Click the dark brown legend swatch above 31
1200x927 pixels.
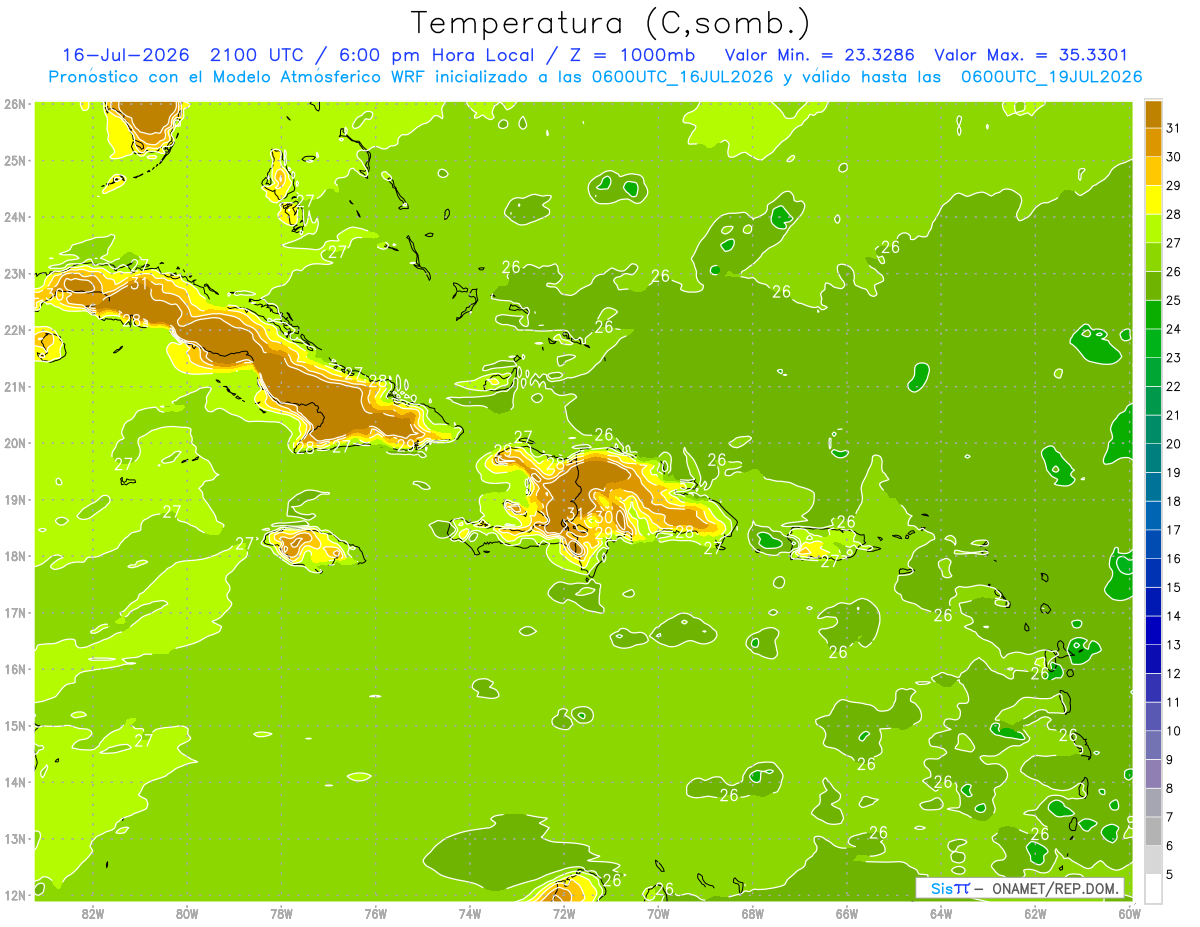(1153, 114)
